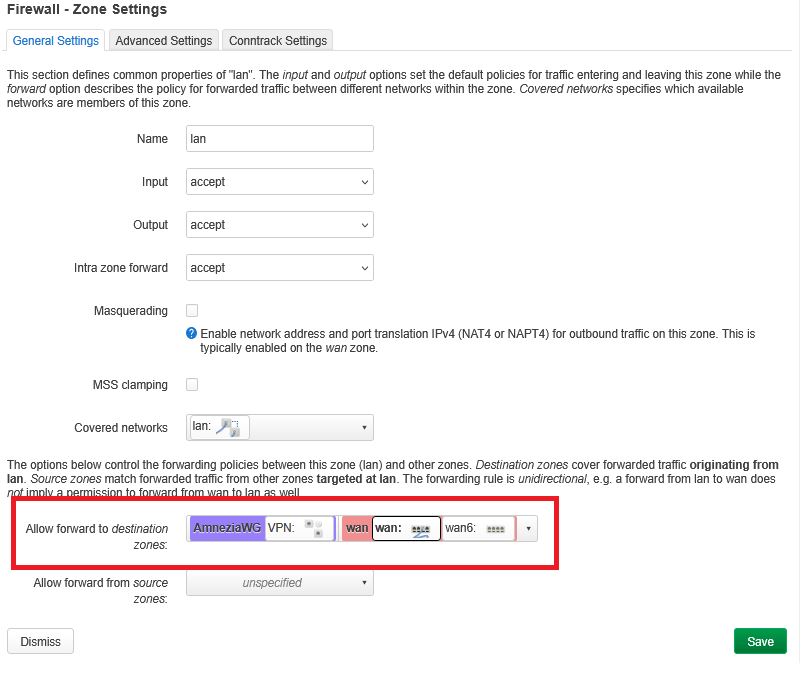Viewport: 801px width, 679px height.
Task: Click the lan bridge icon in Covered networks
Action: tap(229, 428)
